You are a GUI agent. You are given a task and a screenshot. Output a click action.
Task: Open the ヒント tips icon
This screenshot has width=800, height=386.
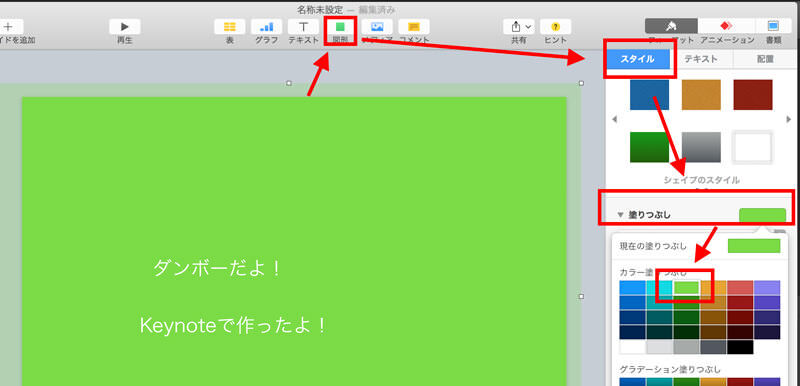click(x=556, y=27)
